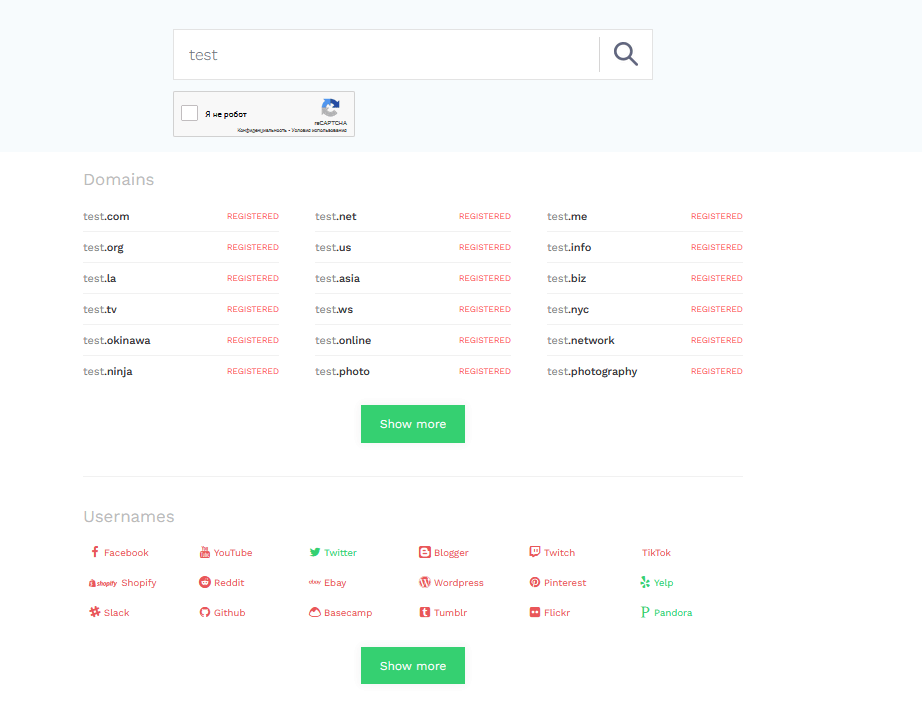Open the Wordpress username link
This screenshot has height=712, width=922.
point(458,582)
